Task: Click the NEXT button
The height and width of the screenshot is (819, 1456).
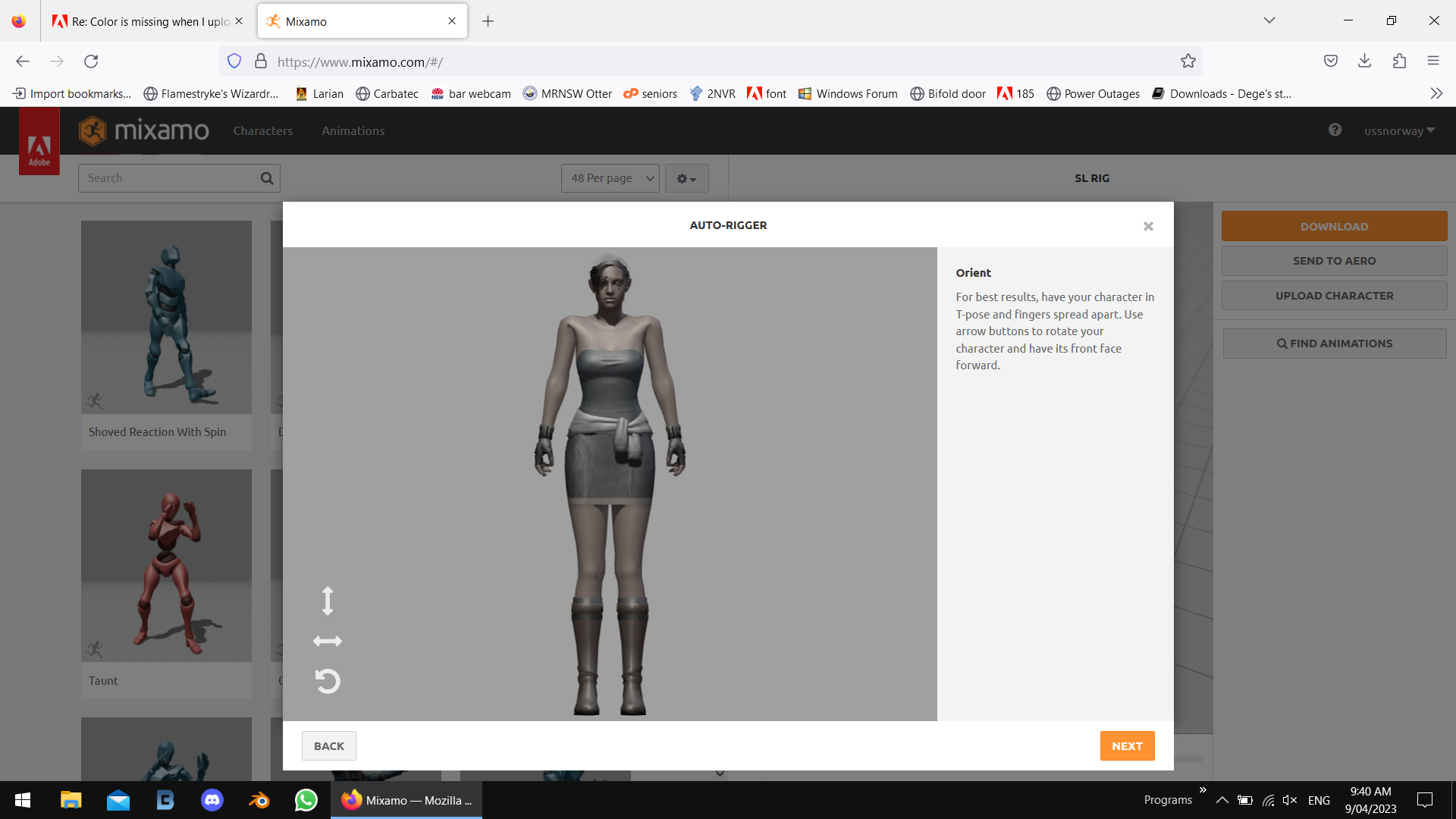Action: [1127, 745]
